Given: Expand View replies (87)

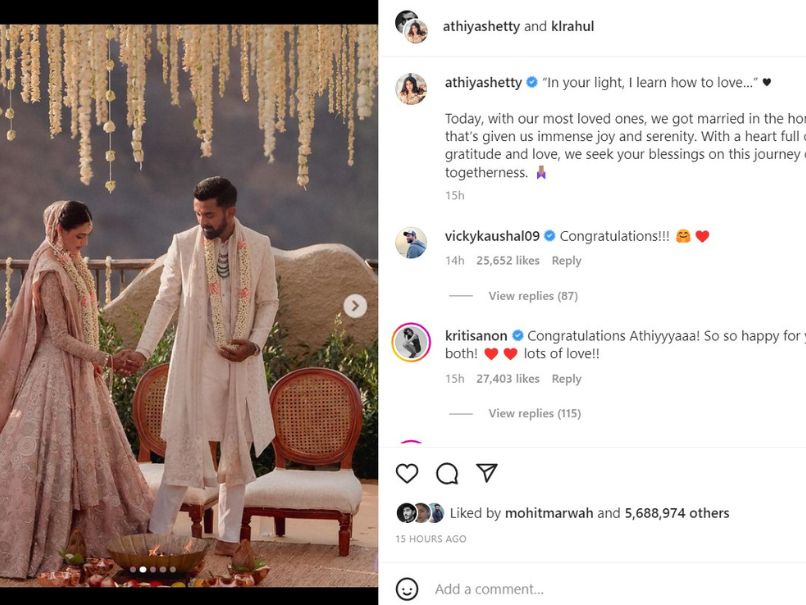Looking at the screenshot, I should coord(532,296).
